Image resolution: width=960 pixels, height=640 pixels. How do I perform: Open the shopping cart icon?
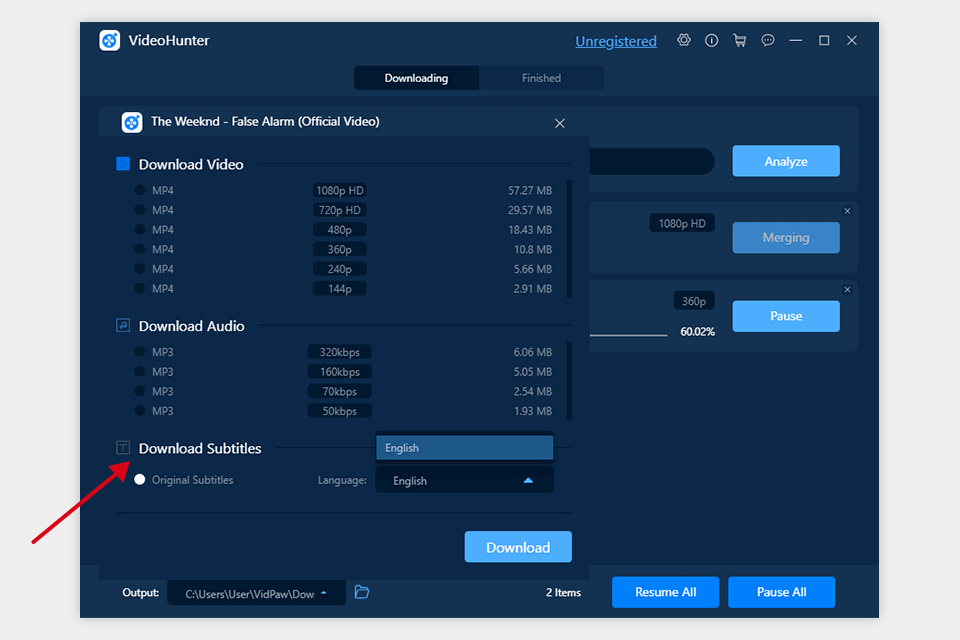(x=740, y=40)
